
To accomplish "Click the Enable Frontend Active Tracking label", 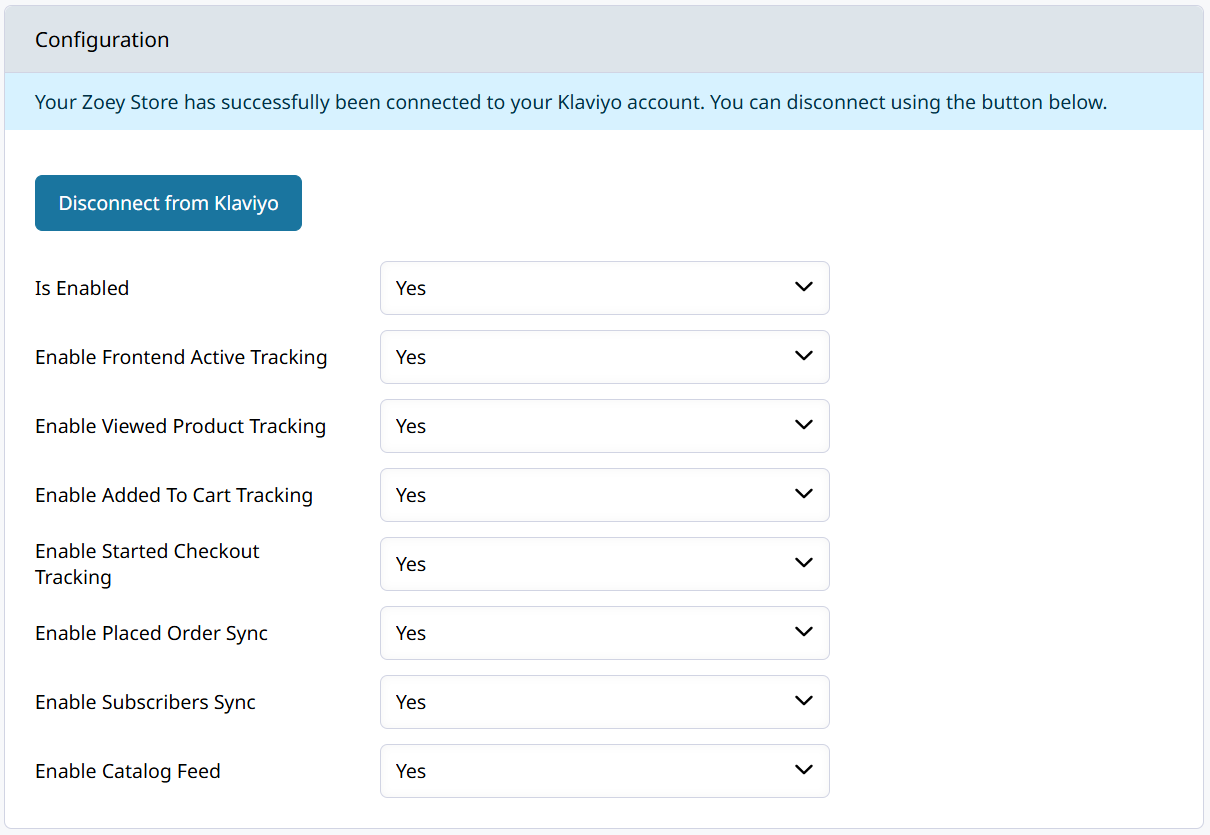I will pyautogui.click(x=181, y=357).
